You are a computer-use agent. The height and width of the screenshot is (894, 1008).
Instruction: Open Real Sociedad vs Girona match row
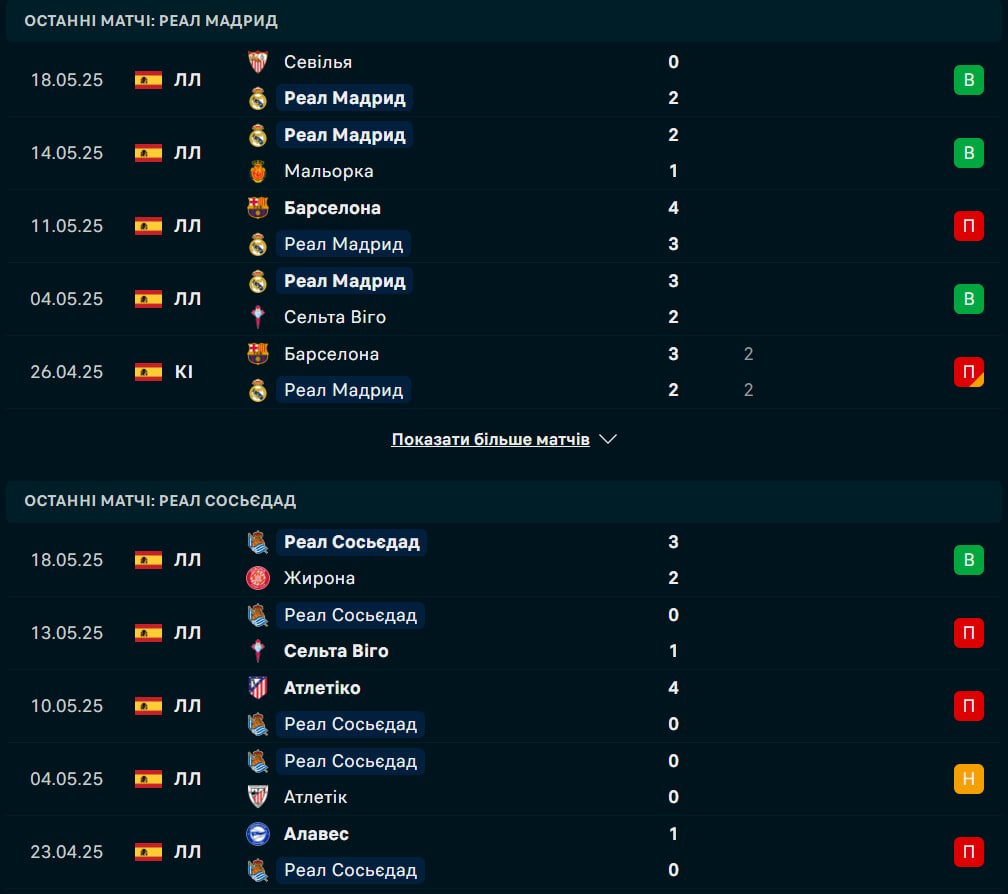click(x=504, y=560)
